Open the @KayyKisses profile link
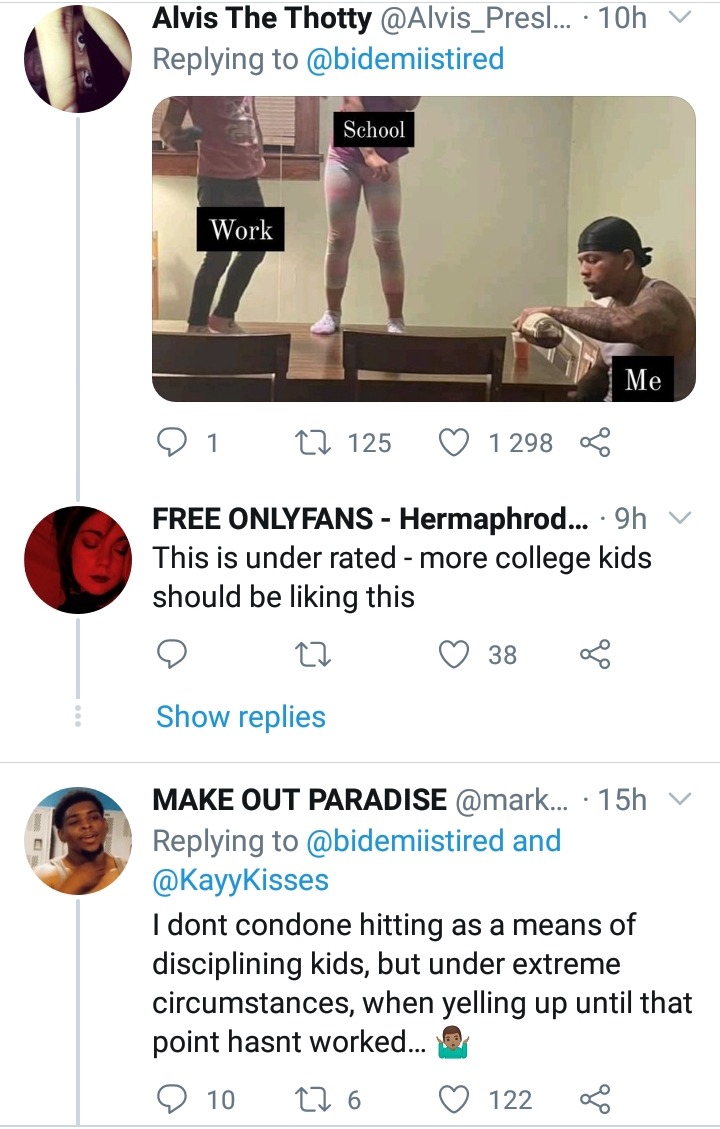This screenshot has height=1129, width=720. click(240, 880)
